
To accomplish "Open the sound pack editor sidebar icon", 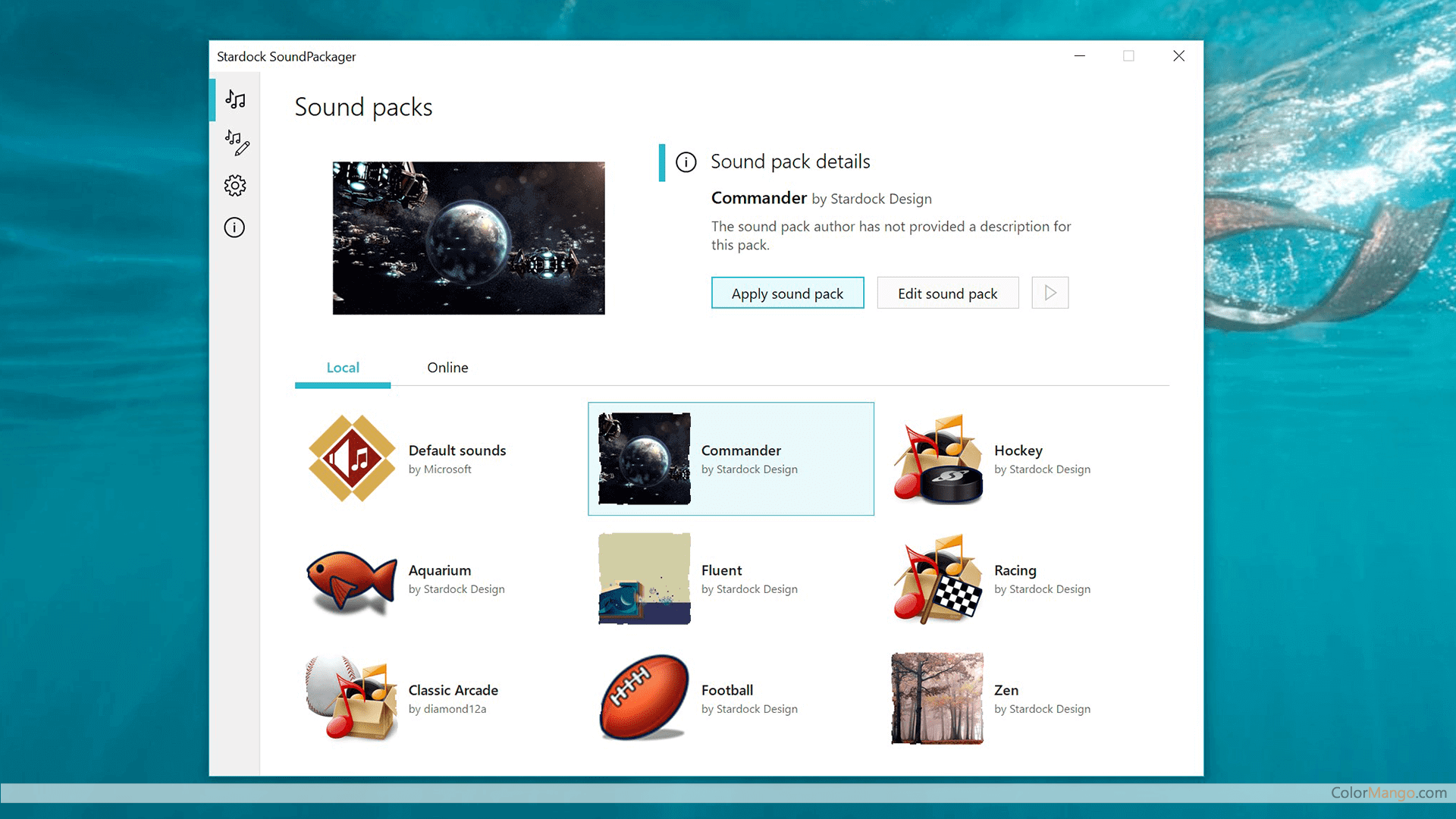I will tap(237, 142).
